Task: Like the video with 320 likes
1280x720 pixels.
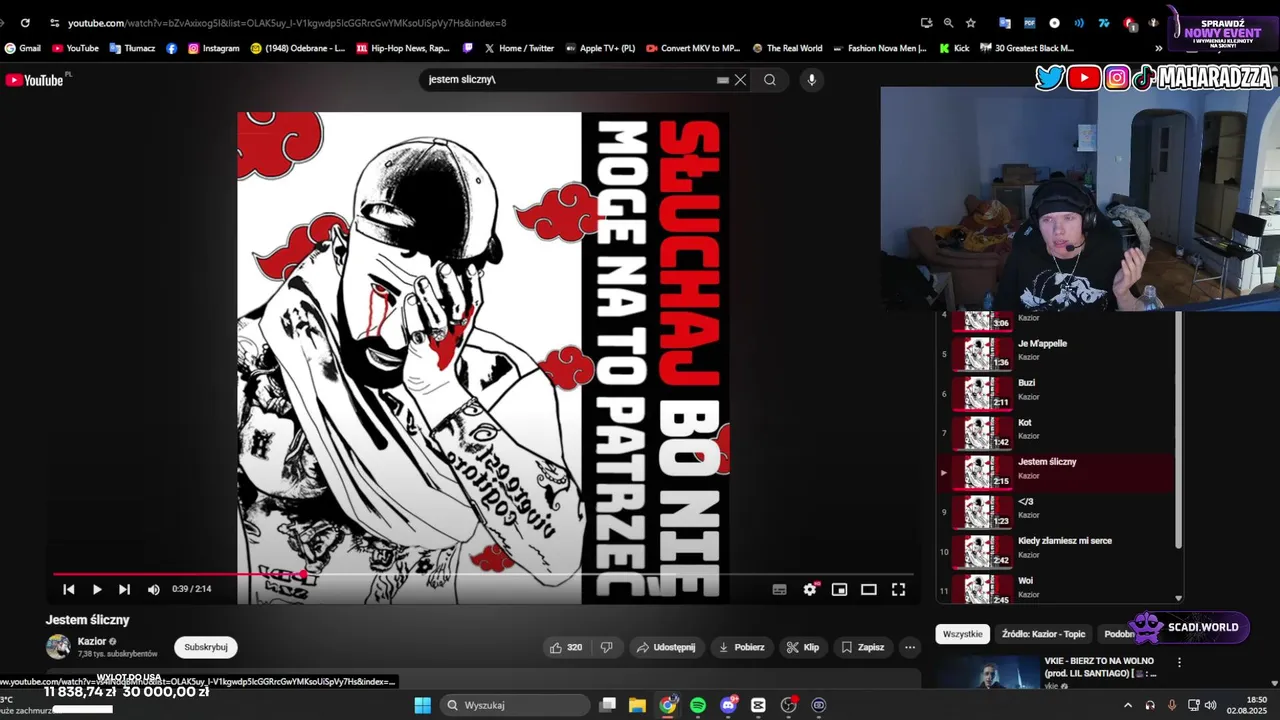Action: point(565,647)
